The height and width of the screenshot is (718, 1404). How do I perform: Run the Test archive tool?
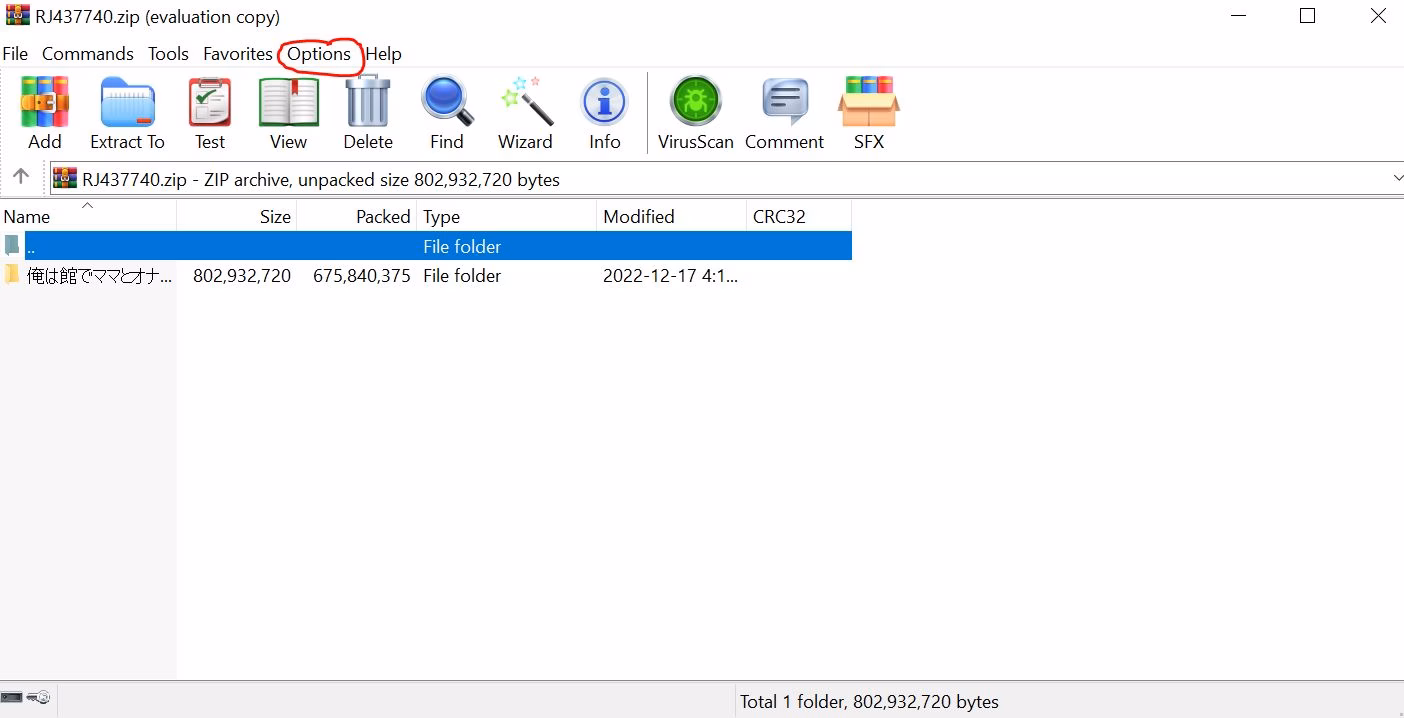210,112
